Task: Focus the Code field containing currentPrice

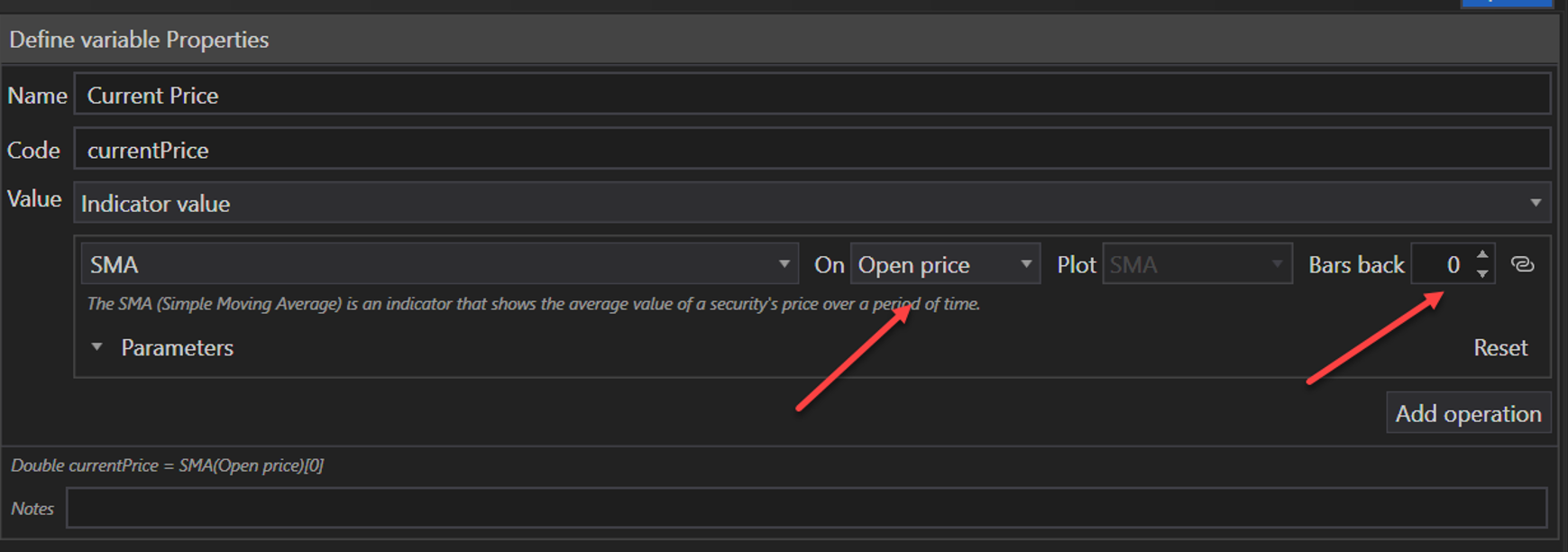Action: pos(812,150)
